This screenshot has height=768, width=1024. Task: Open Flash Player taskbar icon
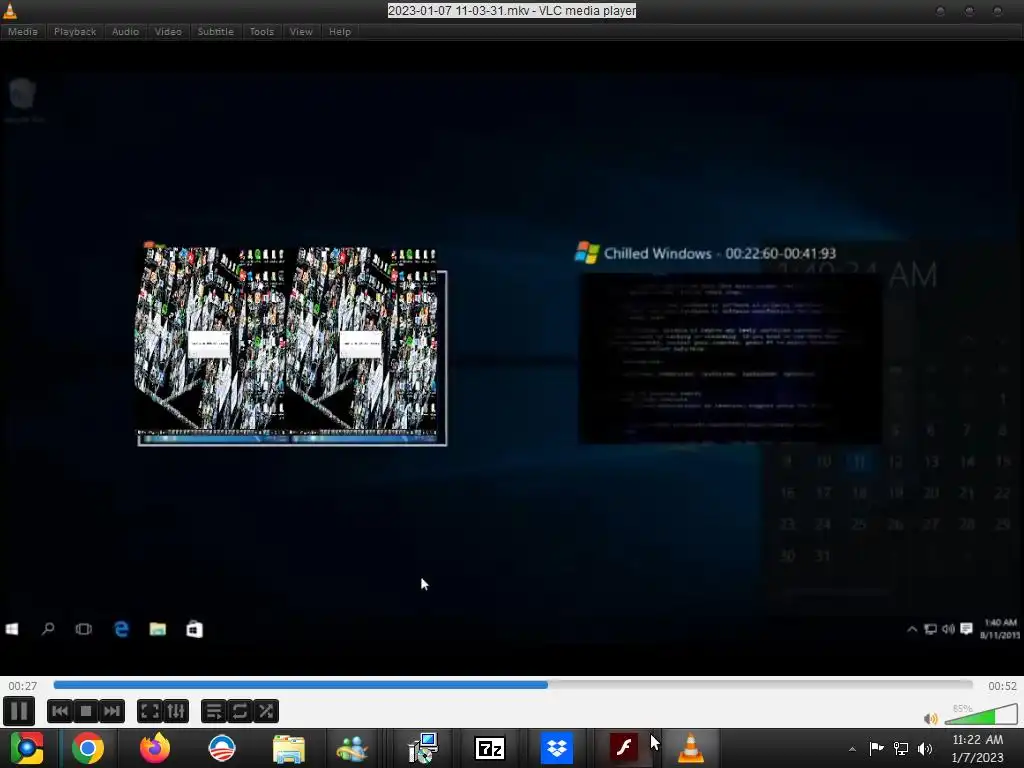[624, 748]
